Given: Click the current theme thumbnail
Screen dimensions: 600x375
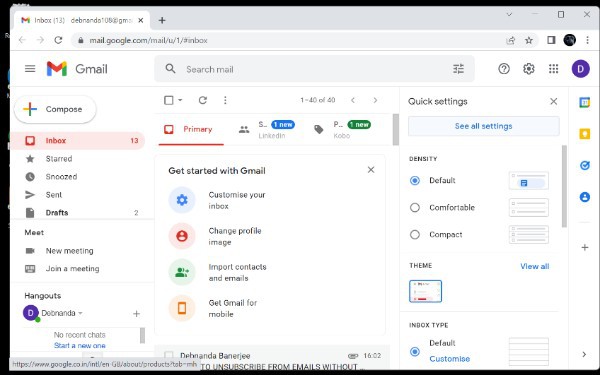Looking at the screenshot, I should (x=426, y=291).
